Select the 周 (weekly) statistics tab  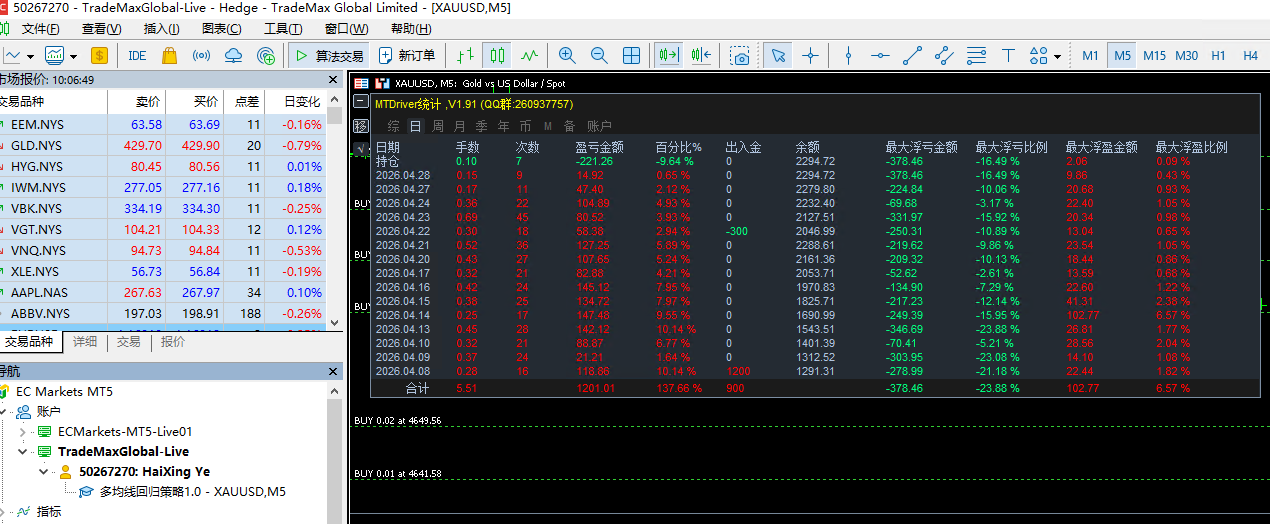(x=437, y=126)
